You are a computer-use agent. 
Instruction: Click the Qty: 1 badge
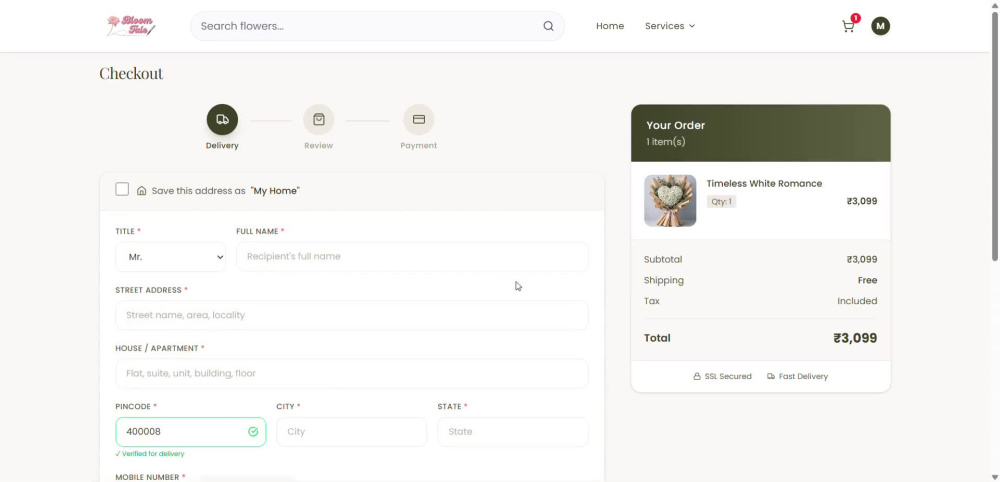click(721, 201)
